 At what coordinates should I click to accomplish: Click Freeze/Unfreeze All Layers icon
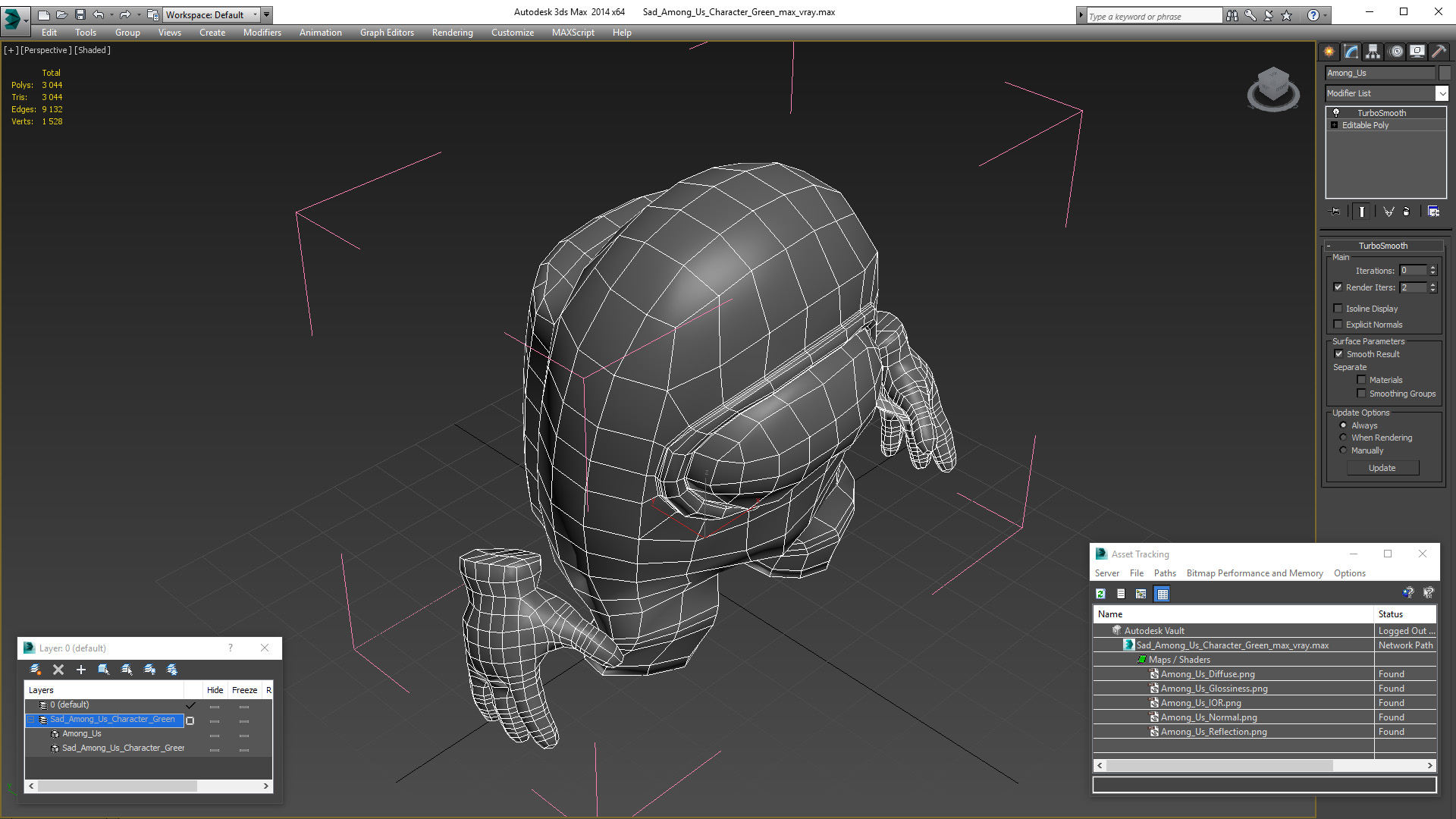point(172,670)
